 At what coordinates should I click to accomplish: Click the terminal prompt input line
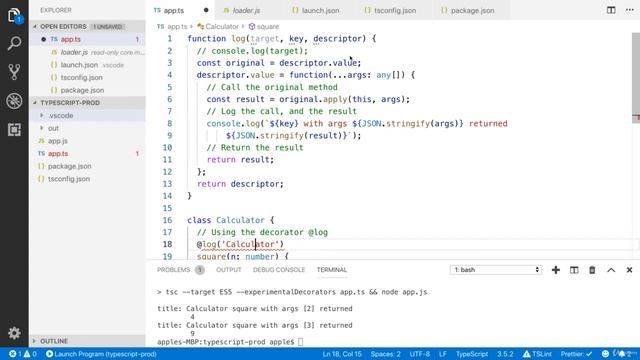pos(230,342)
